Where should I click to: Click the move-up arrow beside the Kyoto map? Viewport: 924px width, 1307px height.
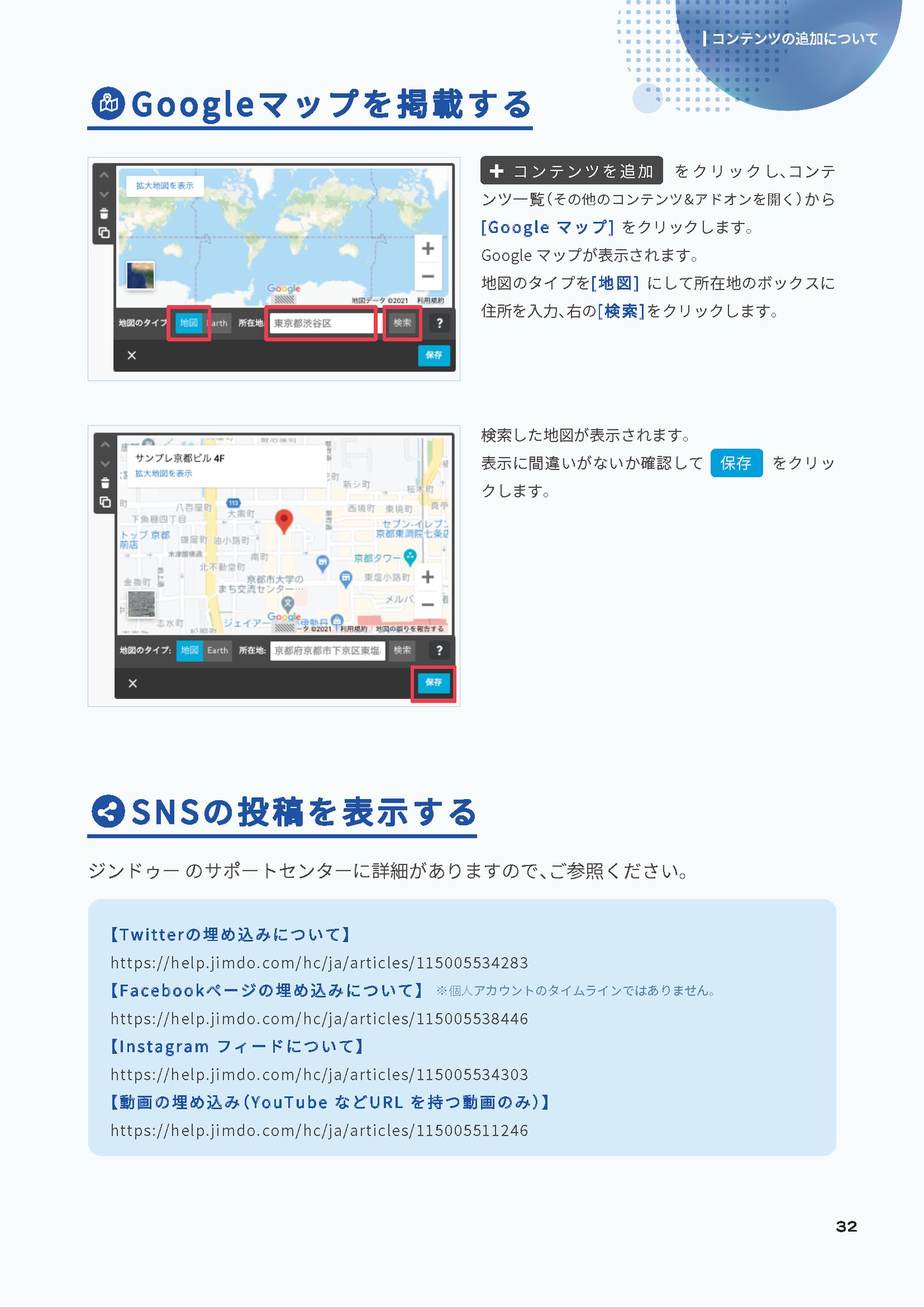pos(105,444)
